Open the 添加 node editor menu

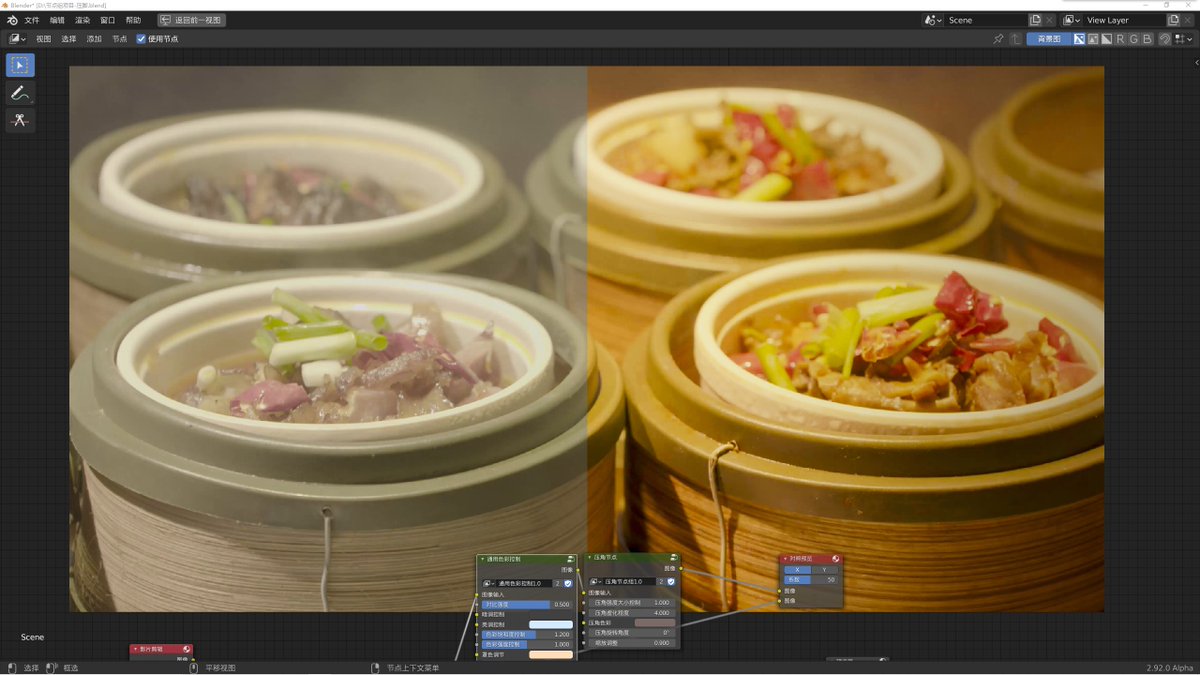pyautogui.click(x=94, y=39)
